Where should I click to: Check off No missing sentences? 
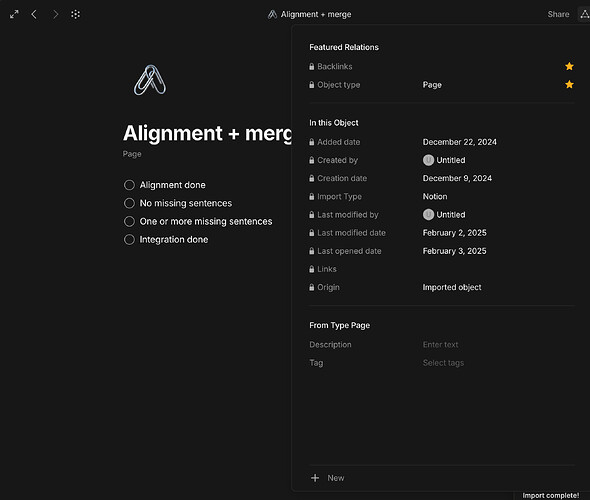[x=129, y=203]
